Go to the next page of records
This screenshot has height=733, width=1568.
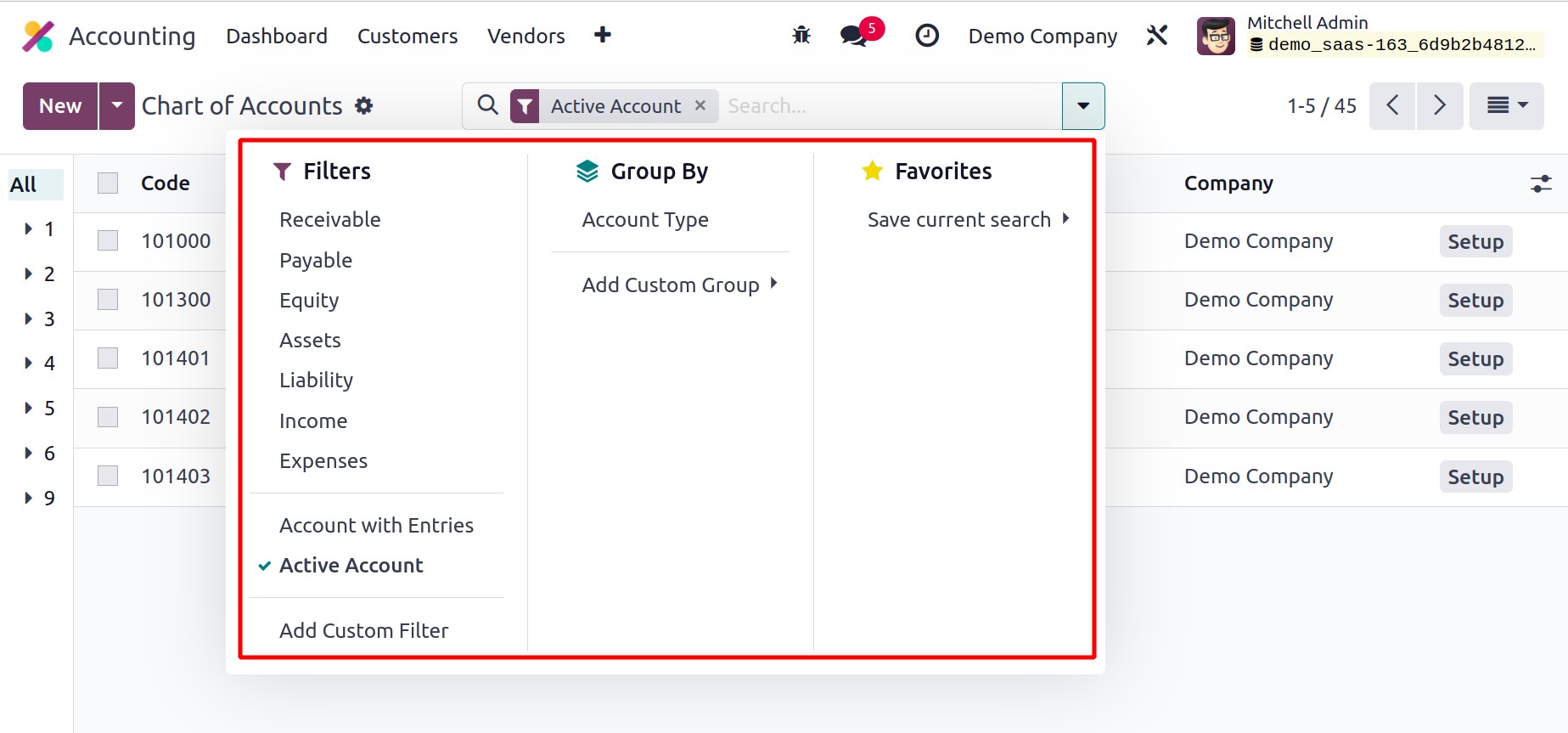click(1439, 106)
